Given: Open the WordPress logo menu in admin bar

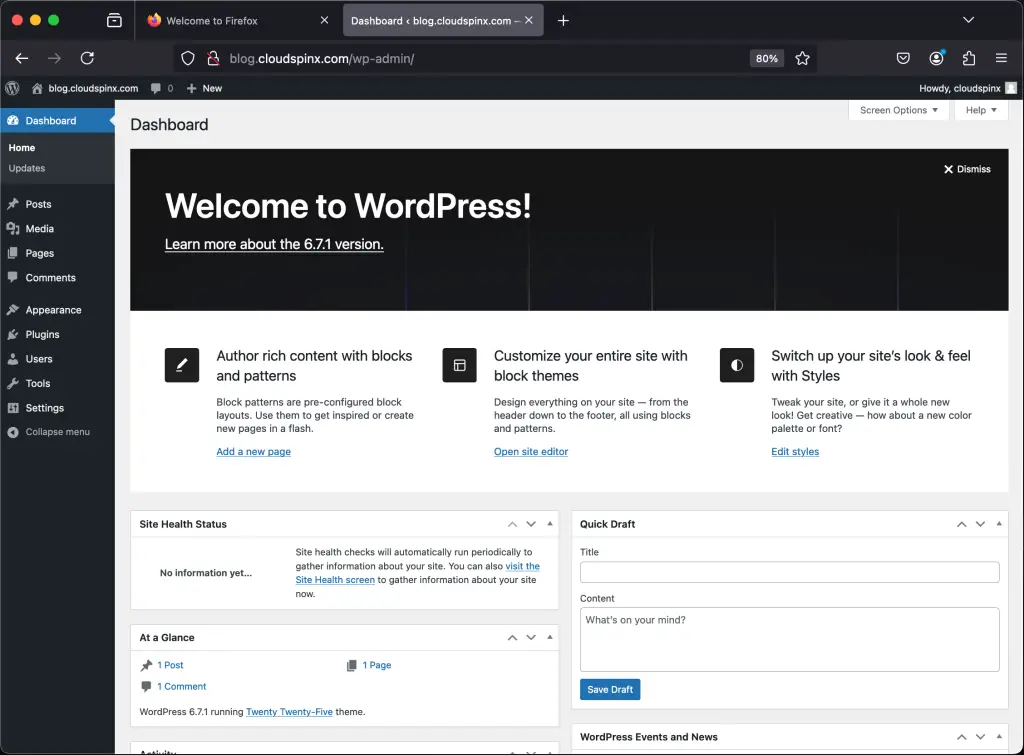Looking at the screenshot, I should click(12, 88).
